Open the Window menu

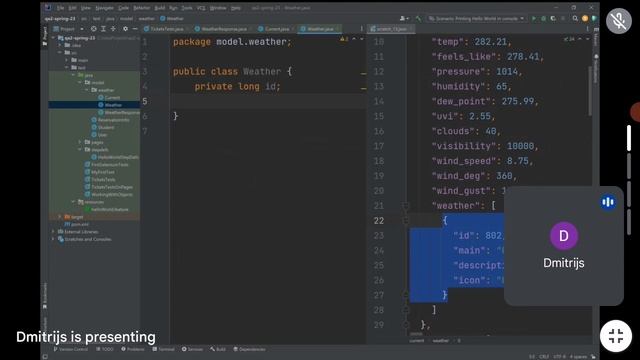tap(218, 8)
